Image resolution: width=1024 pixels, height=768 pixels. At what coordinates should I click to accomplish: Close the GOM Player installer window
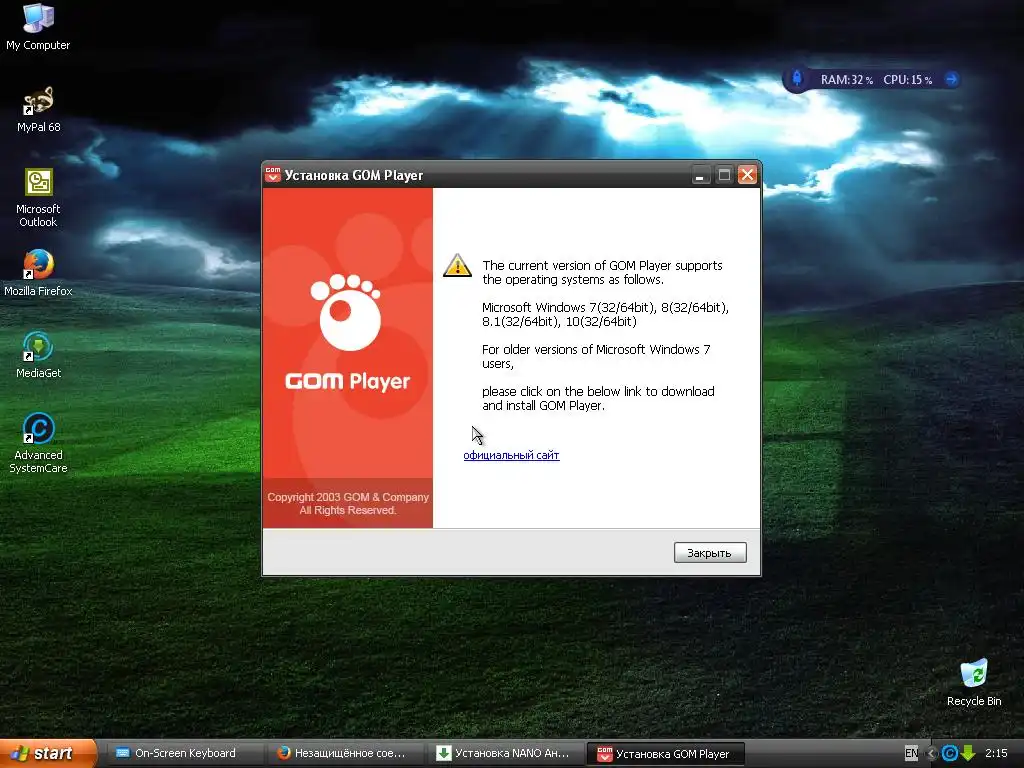pos(747,175)
